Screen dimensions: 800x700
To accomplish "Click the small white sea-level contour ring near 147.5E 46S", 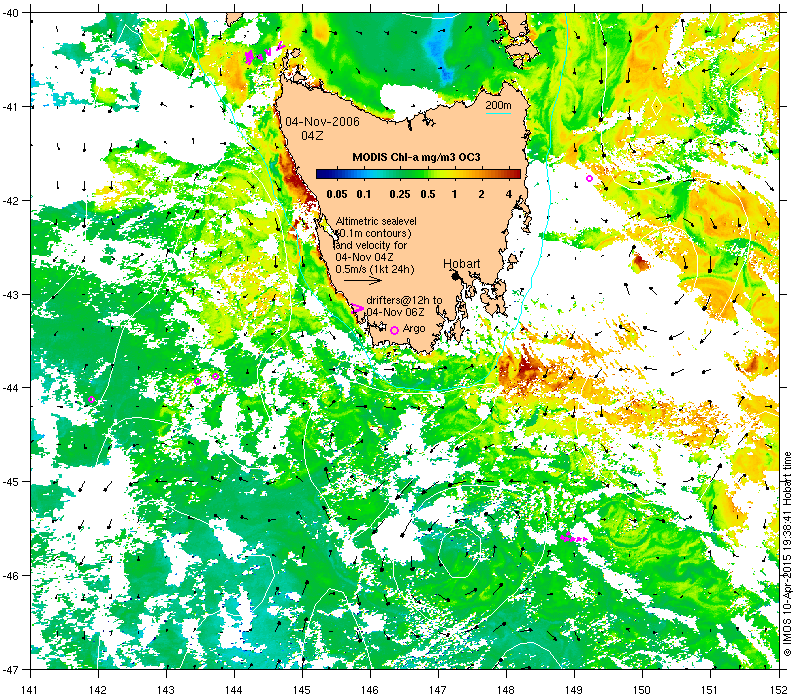I will point(460,554).
